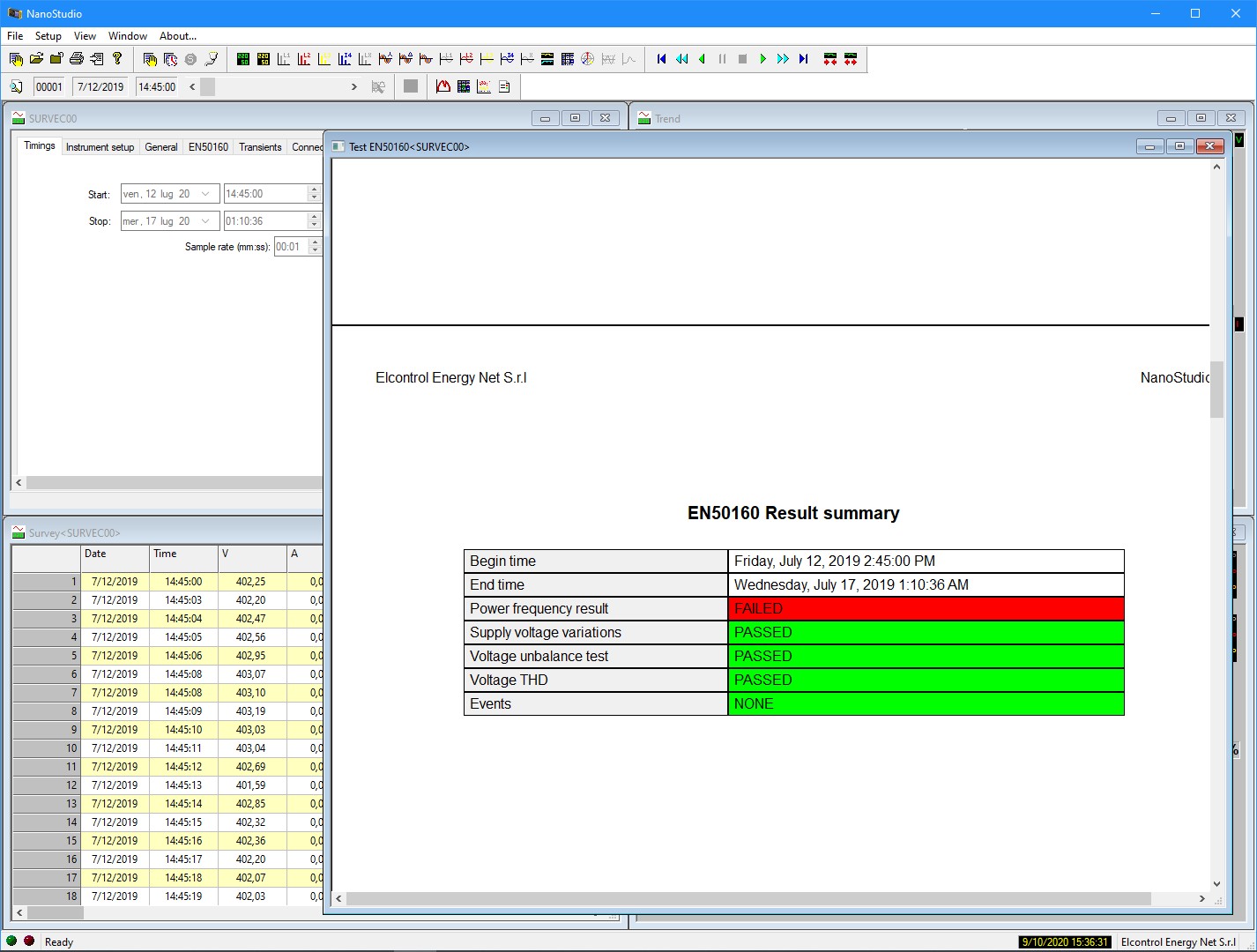Open the Stop date dropdown
The height and width of the screenshot is (952, 1257).
click(x=205, y=221)
